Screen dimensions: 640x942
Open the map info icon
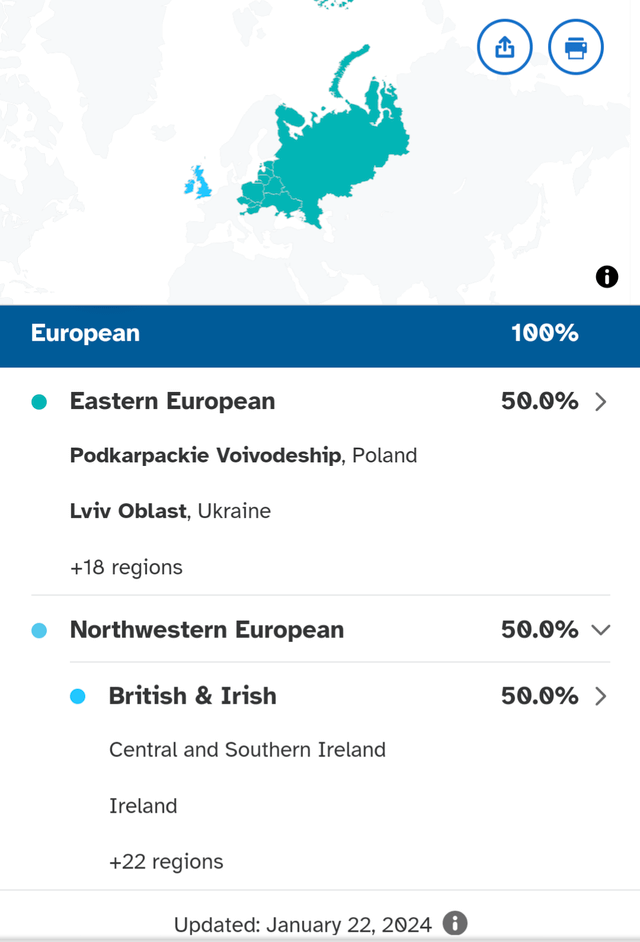pyautogui.click(x=607, y=277)
